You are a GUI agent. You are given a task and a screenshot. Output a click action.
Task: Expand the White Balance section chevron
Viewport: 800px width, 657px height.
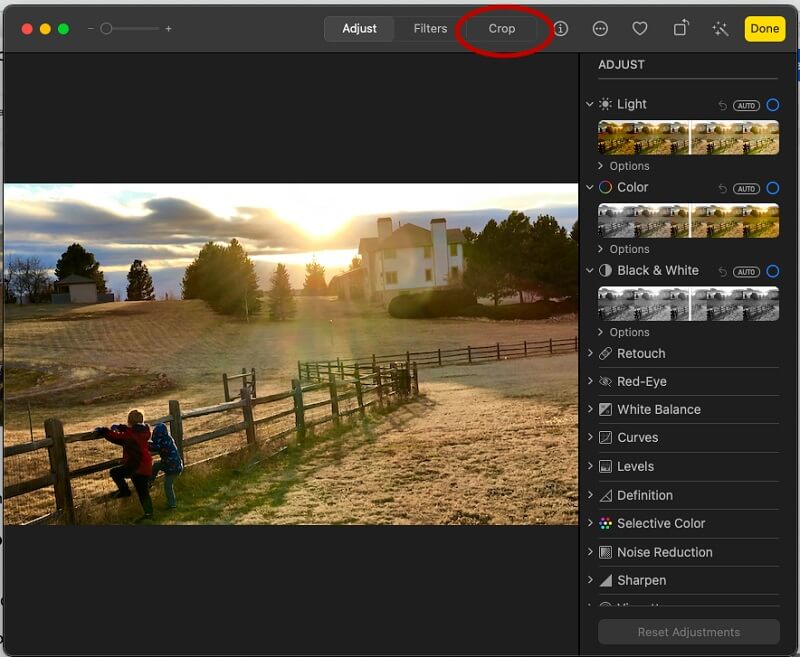(590, 409)
